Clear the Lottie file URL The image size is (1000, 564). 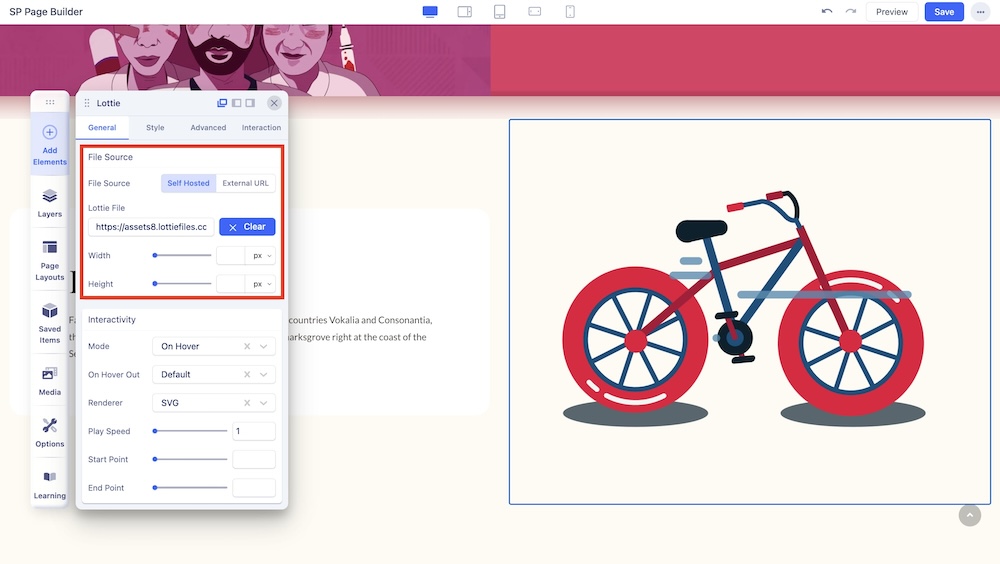247,227
